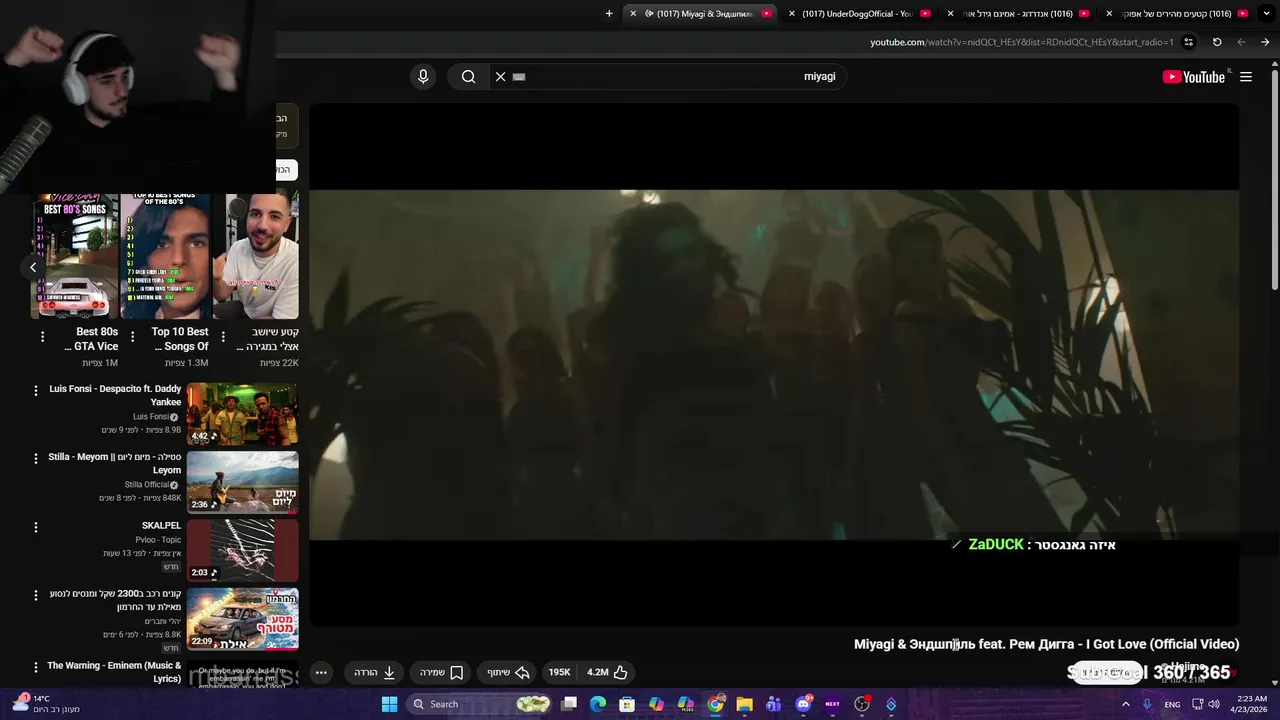1280x720 pixels.
Task: Go to the YouTube home logo
Action: coord(1193,77)
